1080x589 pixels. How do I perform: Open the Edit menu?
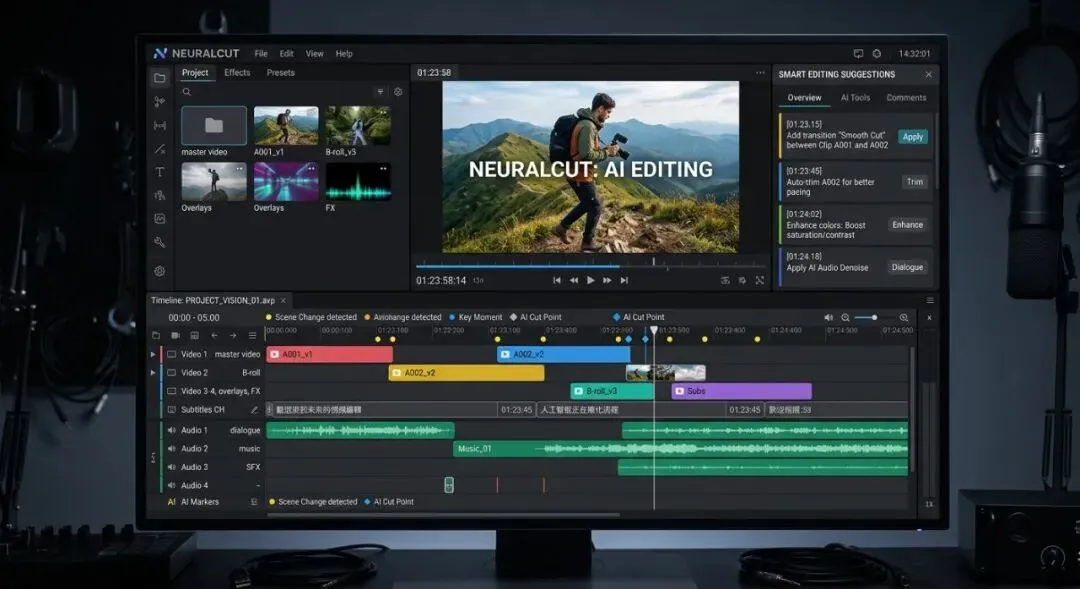tap(287, 54)
